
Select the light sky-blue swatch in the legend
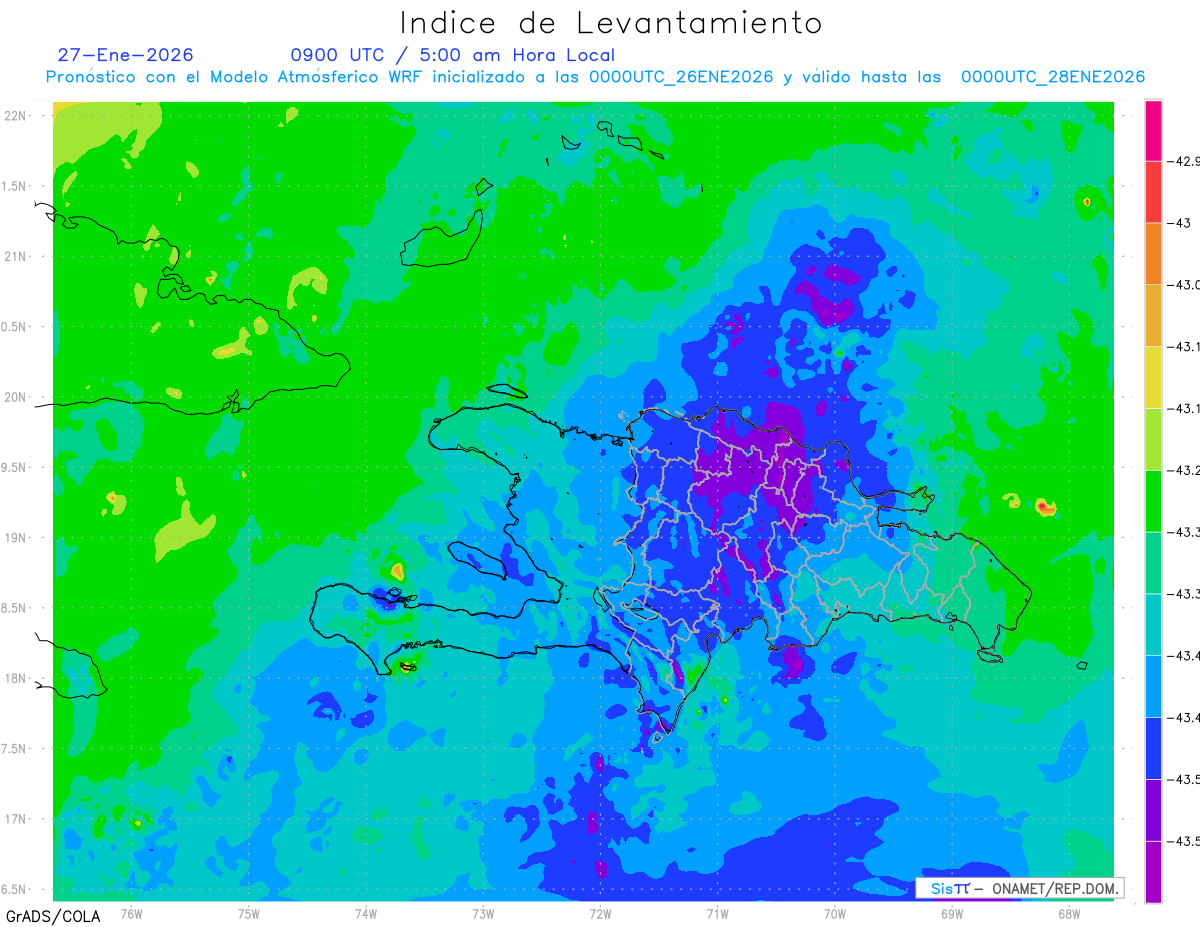1153,686
